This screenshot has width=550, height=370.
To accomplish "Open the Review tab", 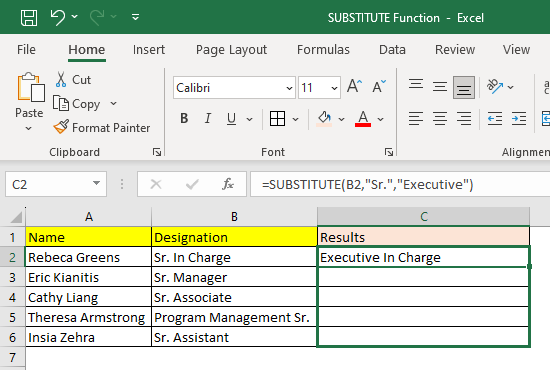I will [x=455, y=50].
